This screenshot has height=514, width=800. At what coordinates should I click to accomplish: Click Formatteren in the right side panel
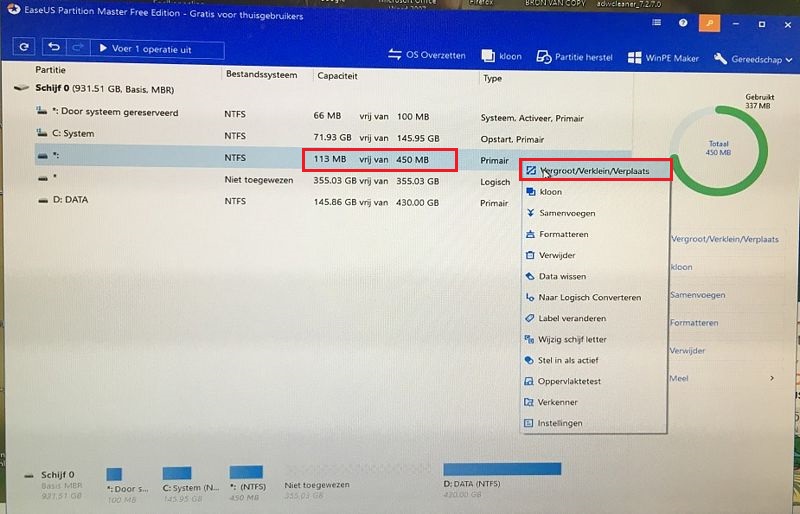click(694, 323)
